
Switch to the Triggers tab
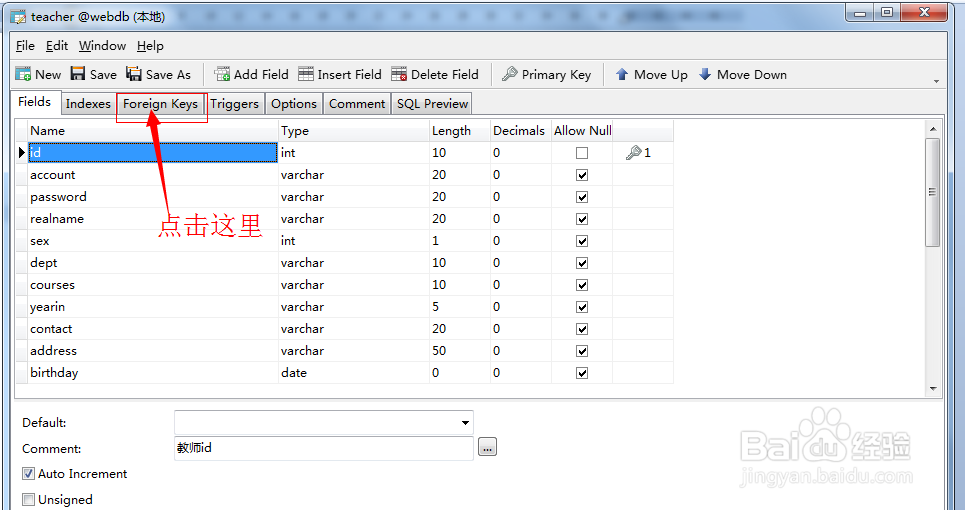[234, 104]
